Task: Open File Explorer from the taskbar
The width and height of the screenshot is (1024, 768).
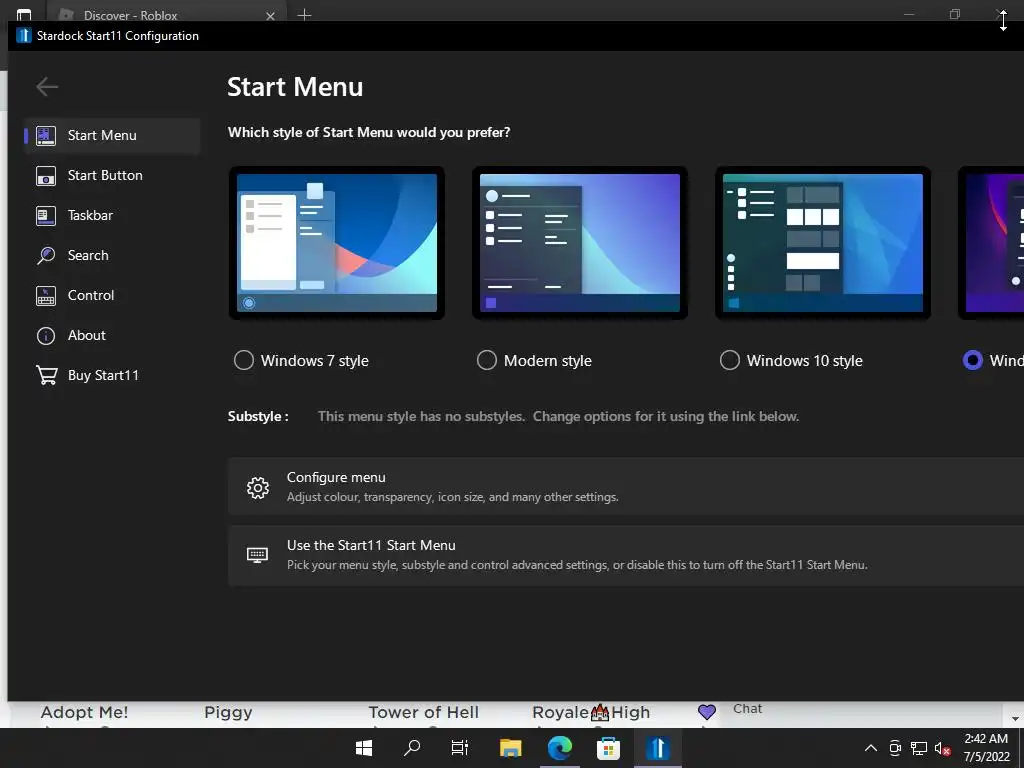Action: coord(511,748)
